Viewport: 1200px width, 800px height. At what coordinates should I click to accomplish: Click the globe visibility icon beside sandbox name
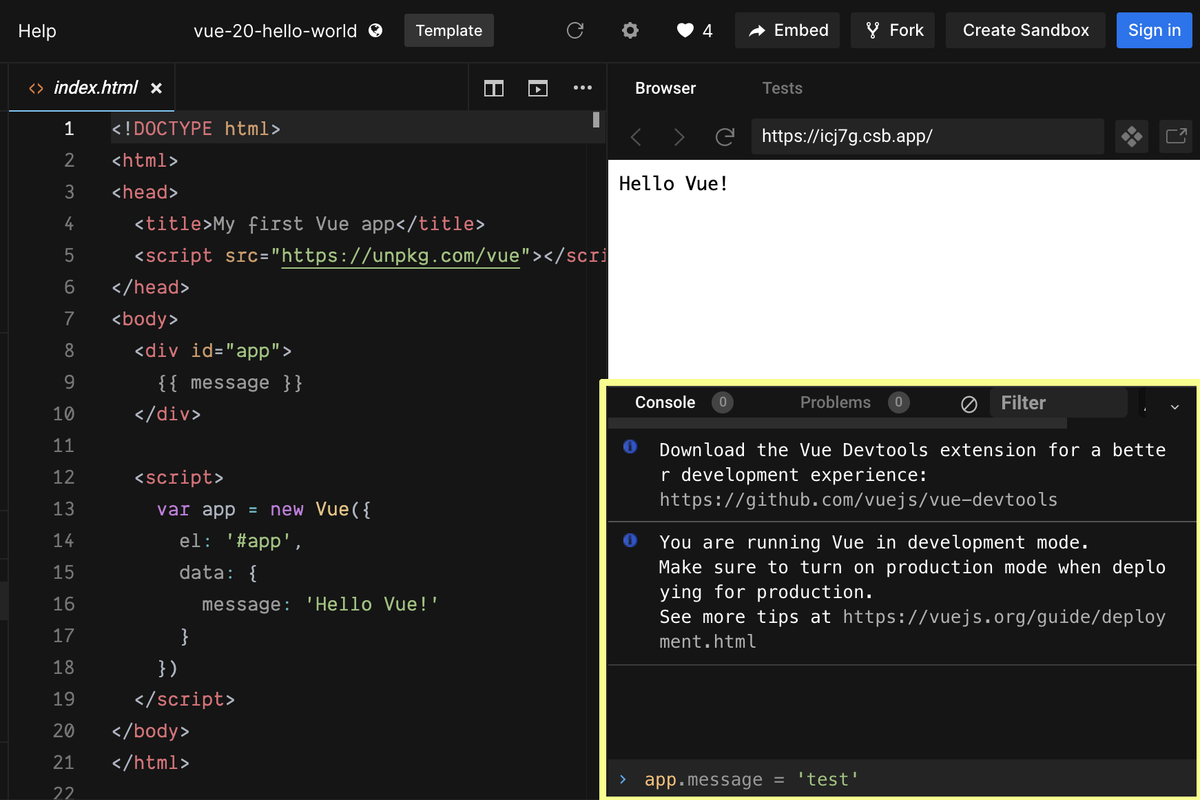coord(375,30)
